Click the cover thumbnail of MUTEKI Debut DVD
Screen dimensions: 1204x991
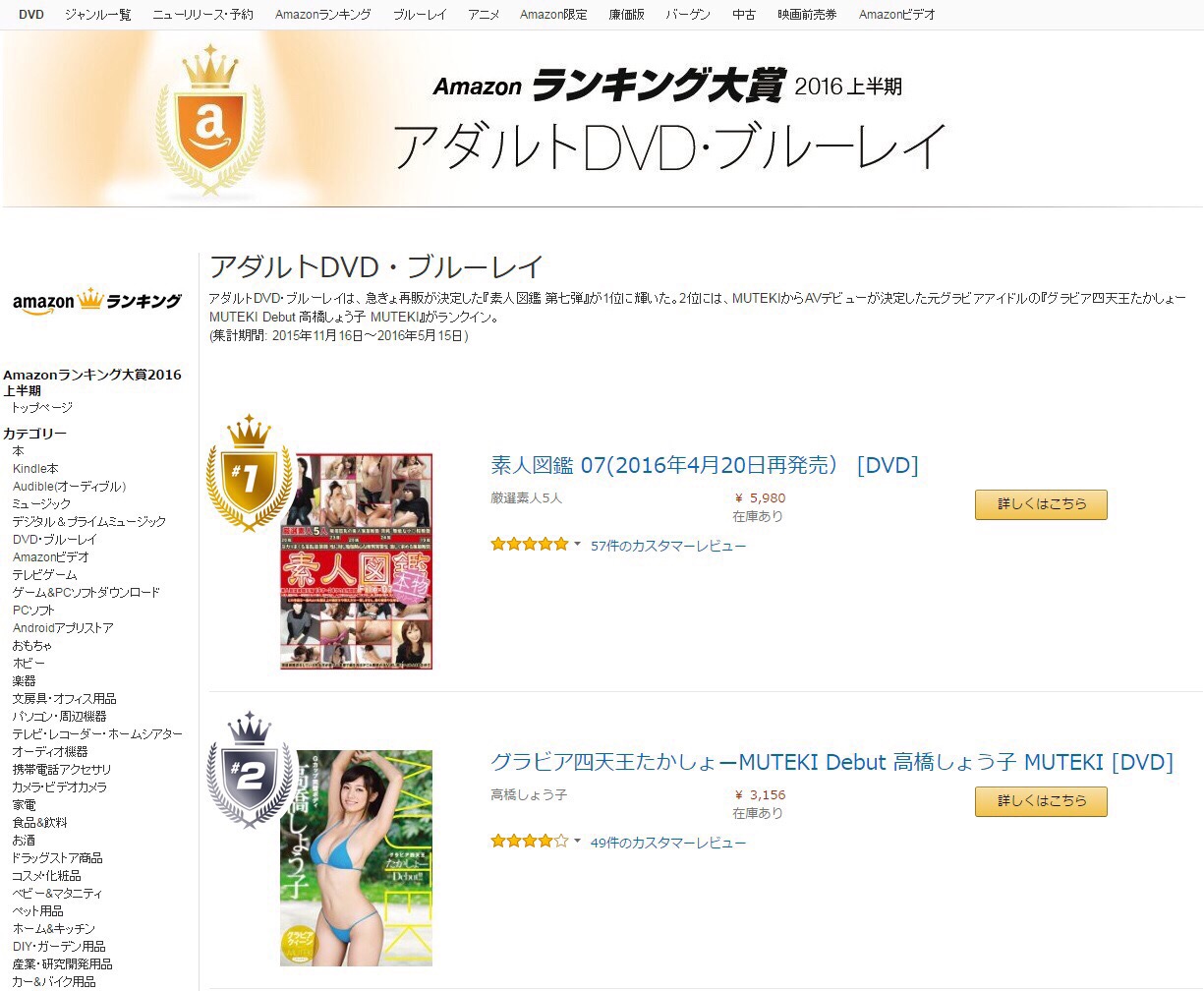(357, 858)
